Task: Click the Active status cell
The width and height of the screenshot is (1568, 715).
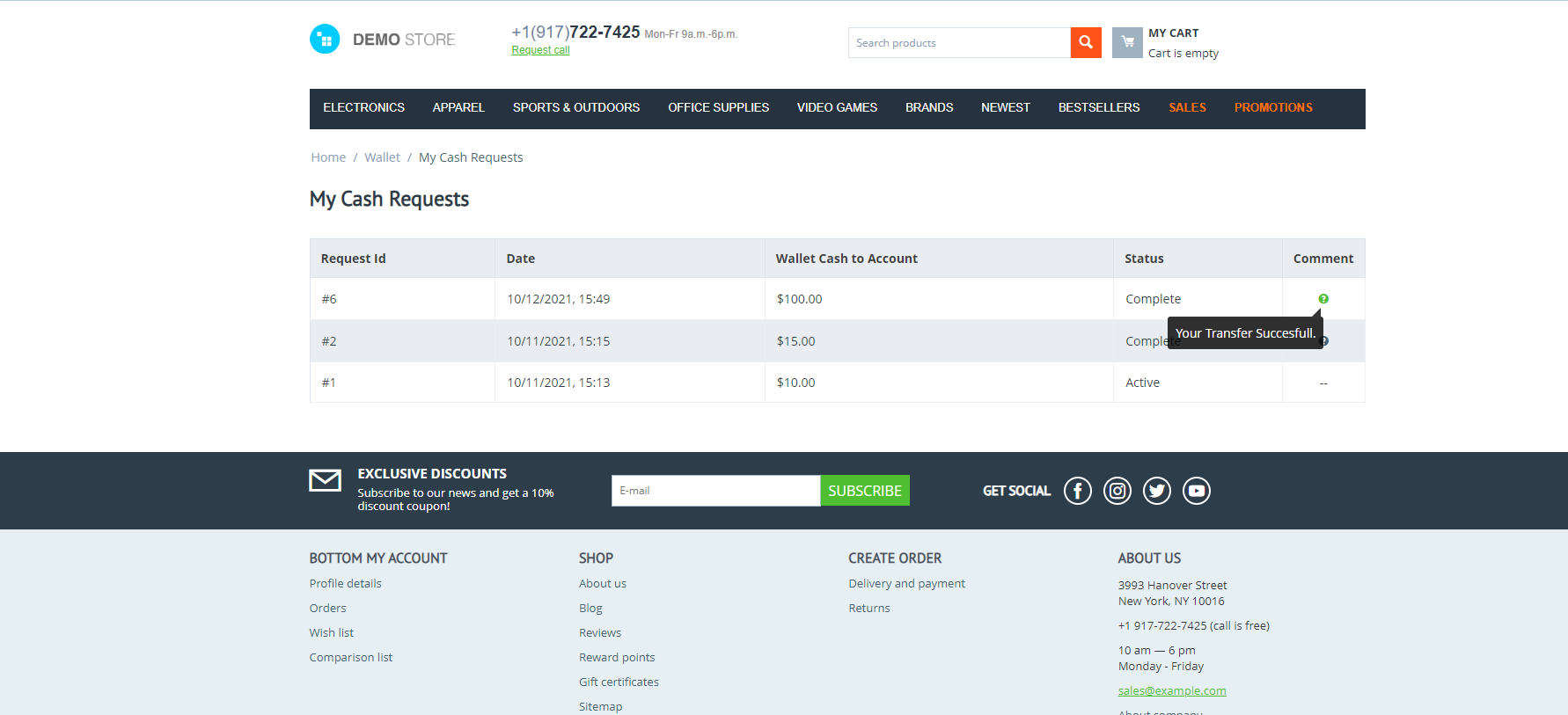Action: coord(1198,383)
